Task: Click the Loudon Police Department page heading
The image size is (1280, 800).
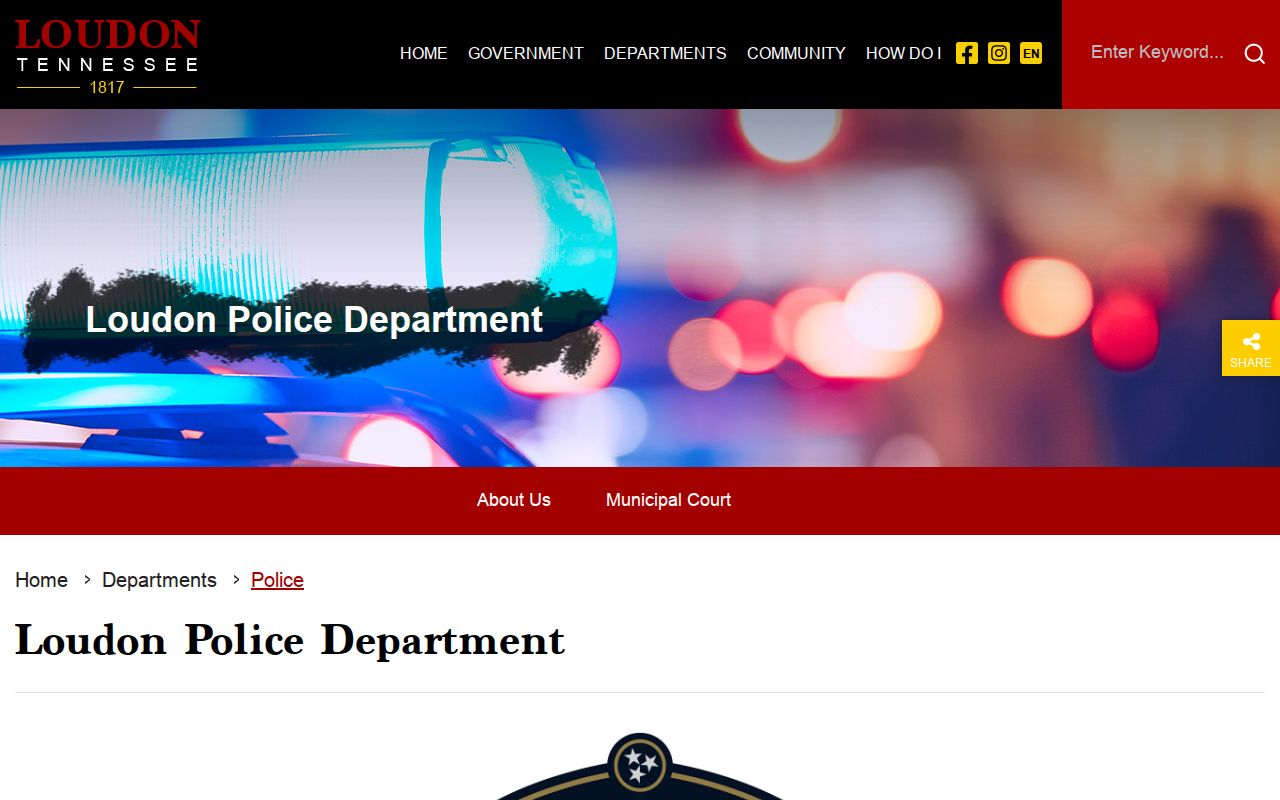Action: click(290, 641)
